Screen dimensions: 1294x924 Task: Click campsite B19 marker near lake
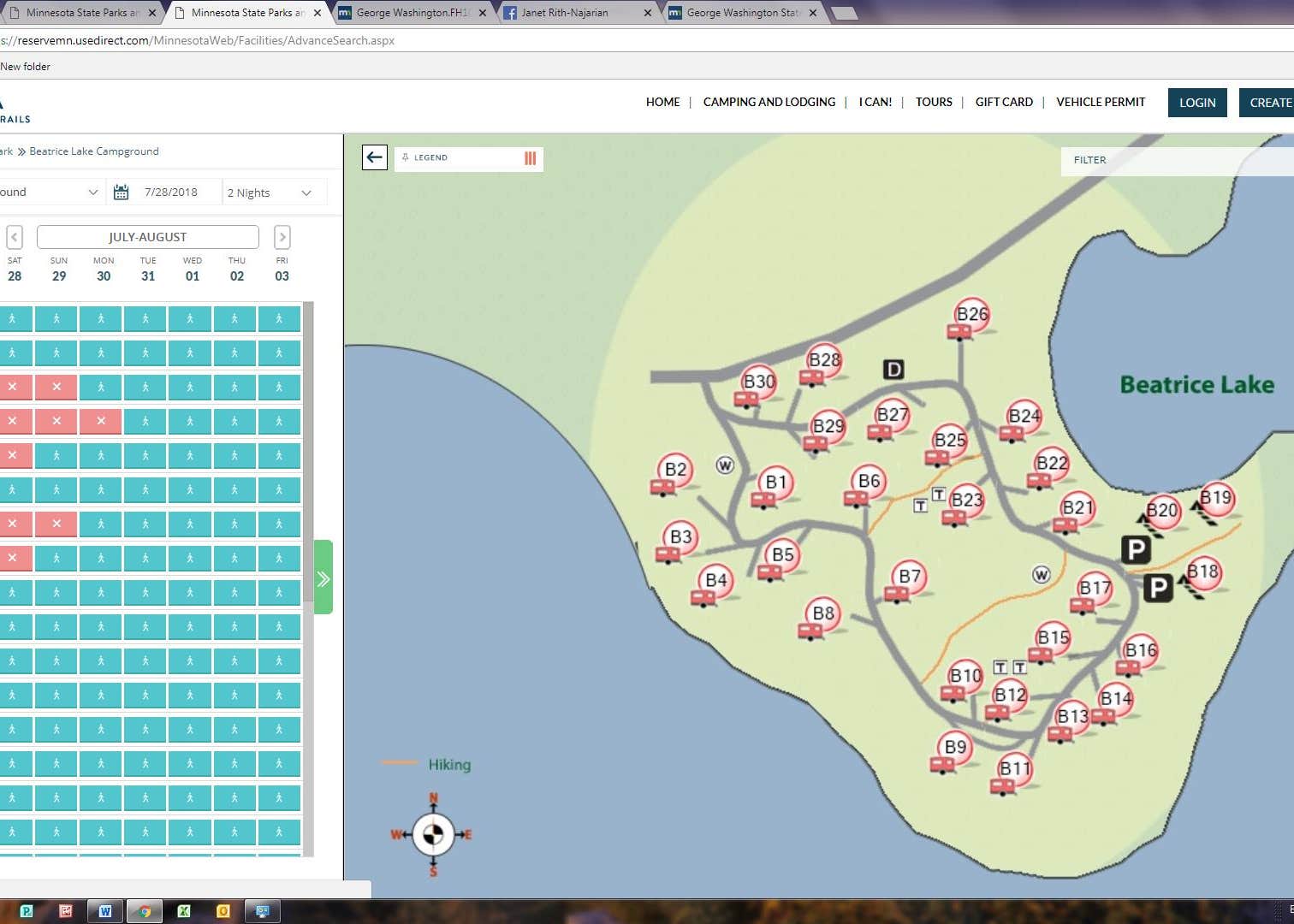click(x=1215, y=498)
